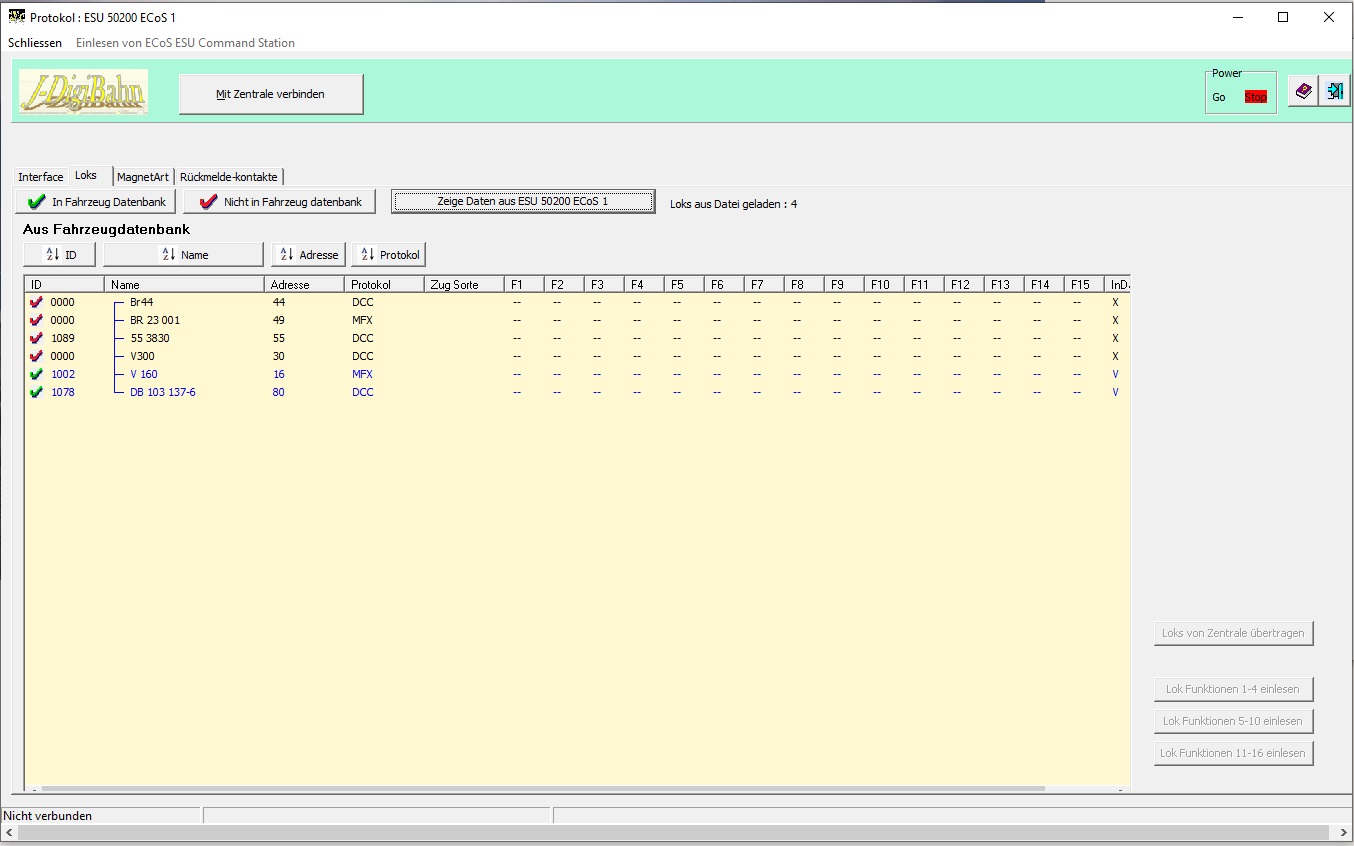Viewport: 1354px width, 846px height.
Task: Click 'Mit Zentrale verbinden' button
Action: pos(271,94)
